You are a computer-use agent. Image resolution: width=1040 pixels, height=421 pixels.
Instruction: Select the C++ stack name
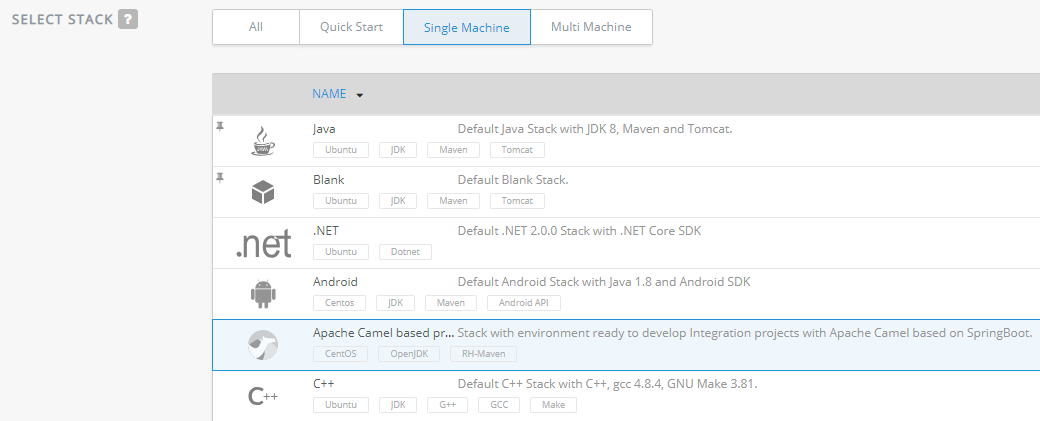(x=324, y=384)
